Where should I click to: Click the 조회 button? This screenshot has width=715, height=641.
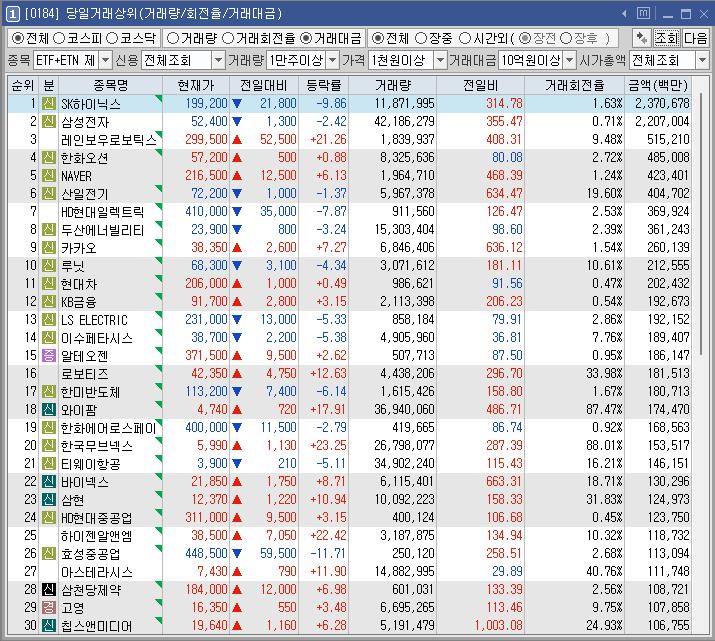[667, 38]
